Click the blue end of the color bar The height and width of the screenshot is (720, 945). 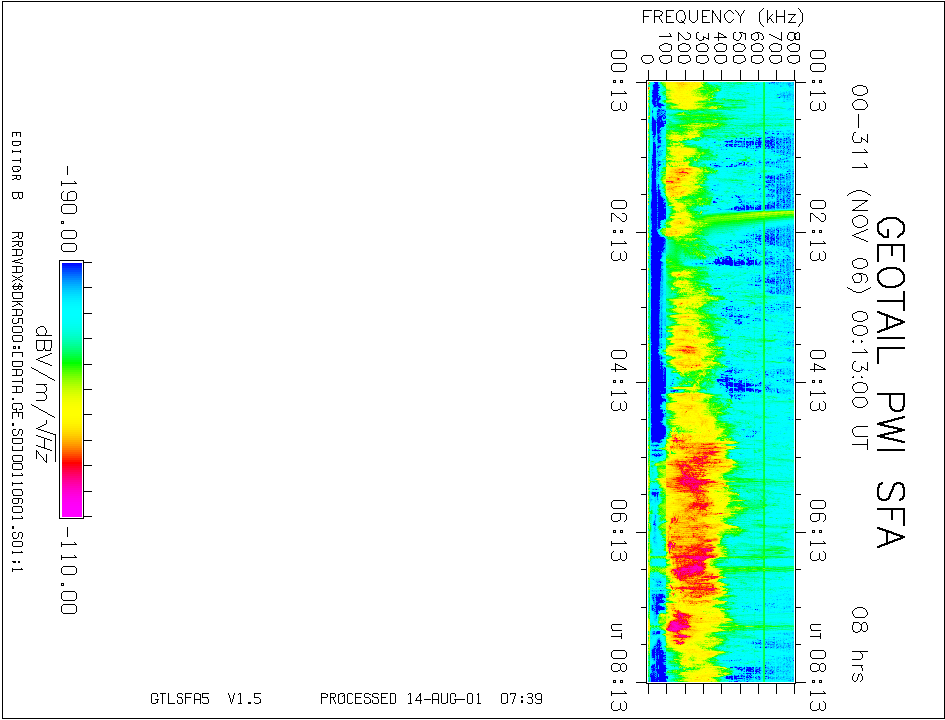pos(71,275)
